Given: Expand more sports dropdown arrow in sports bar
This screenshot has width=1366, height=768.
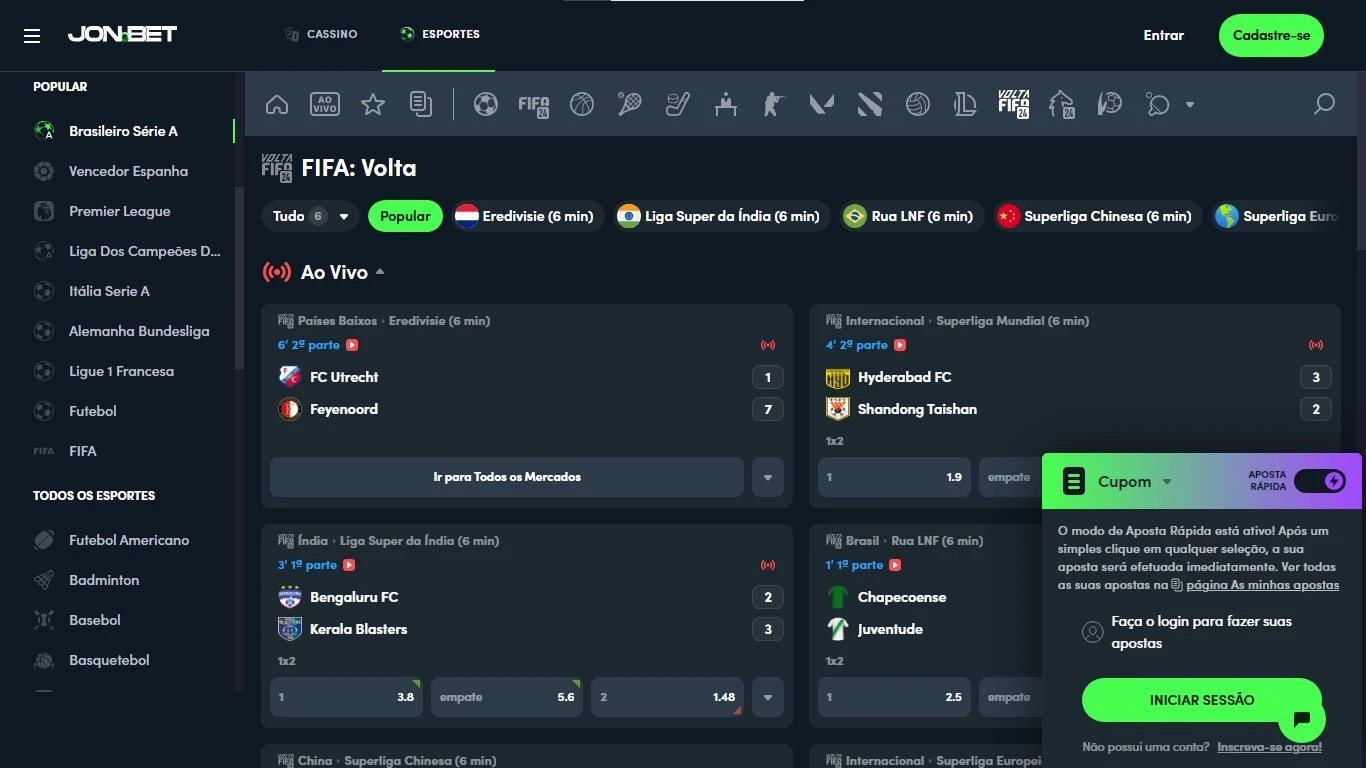Looking at the screenshot, I should click(x=1190, y=104).
